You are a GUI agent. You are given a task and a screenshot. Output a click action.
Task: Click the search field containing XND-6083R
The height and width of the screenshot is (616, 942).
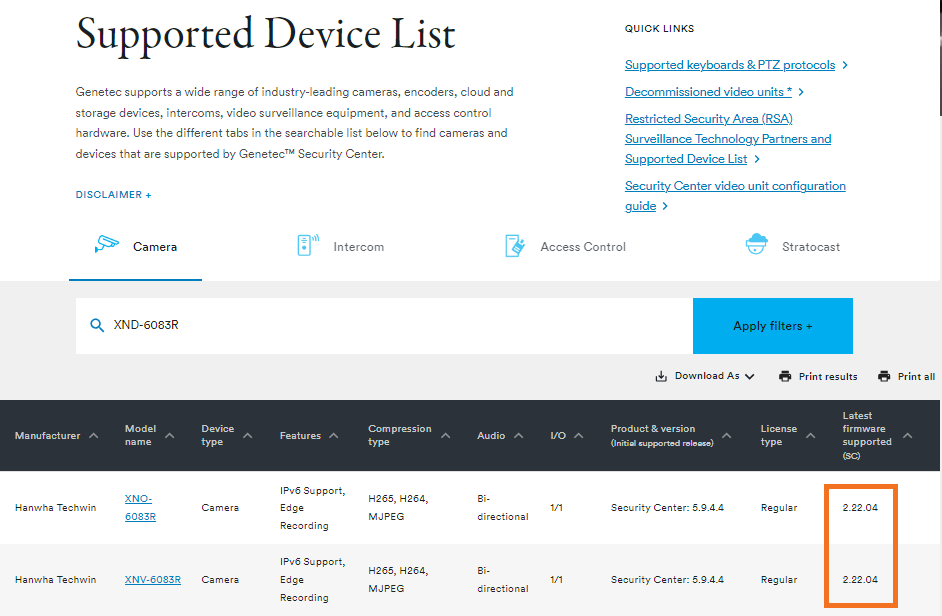tap(384, 326)
